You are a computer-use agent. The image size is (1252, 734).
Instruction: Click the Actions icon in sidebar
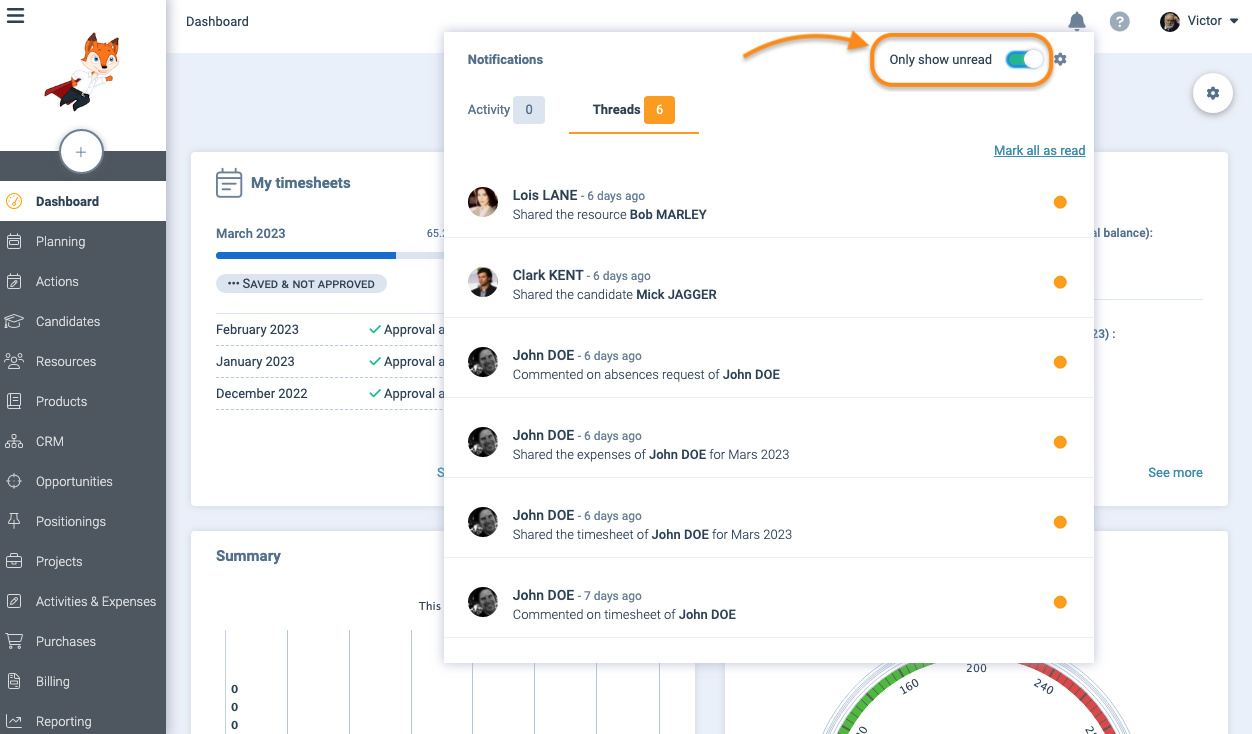14,281
